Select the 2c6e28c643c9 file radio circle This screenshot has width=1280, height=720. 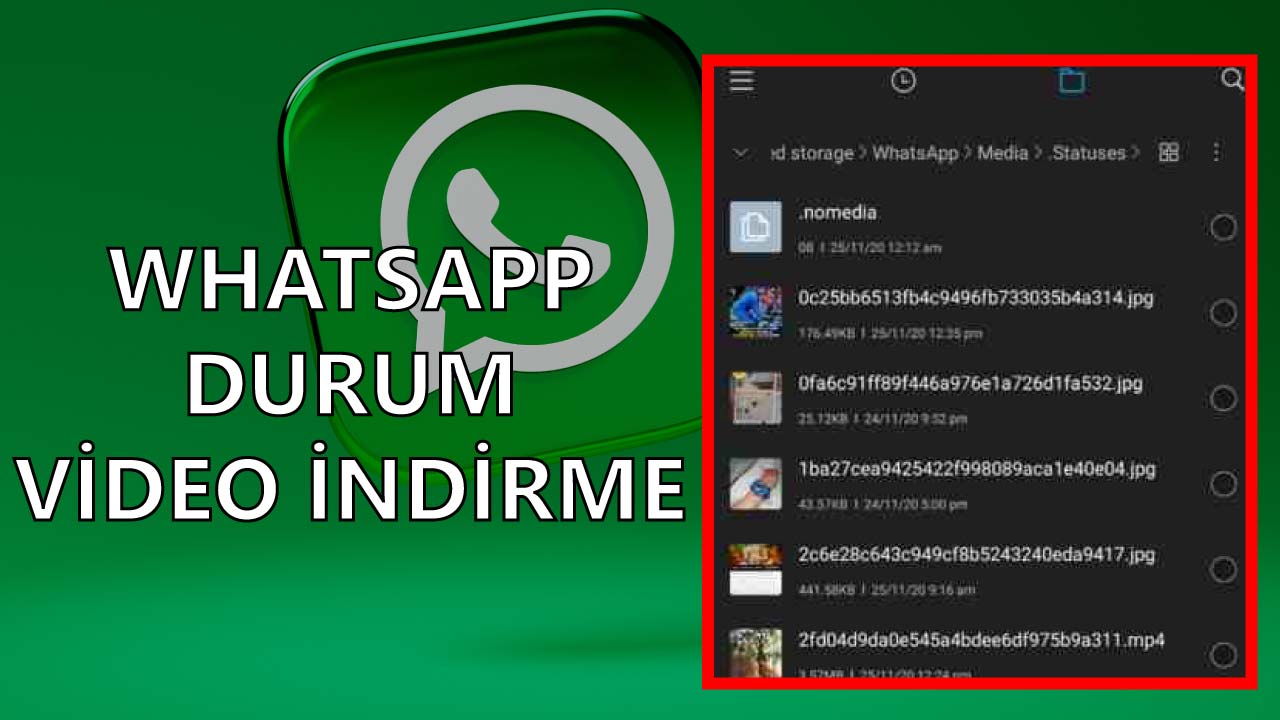1223,570
